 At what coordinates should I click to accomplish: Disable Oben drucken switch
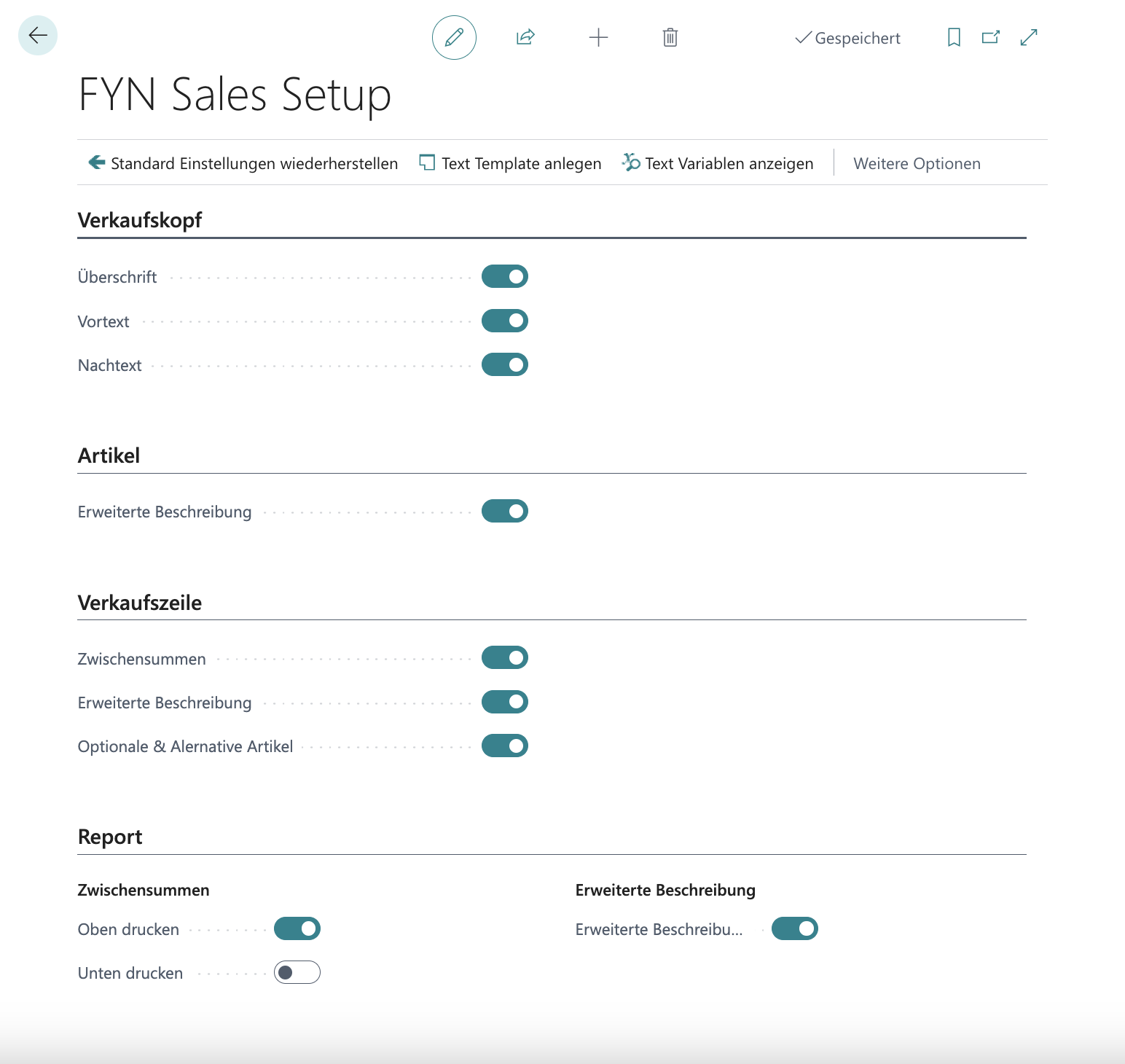click(x=297, y=928)
